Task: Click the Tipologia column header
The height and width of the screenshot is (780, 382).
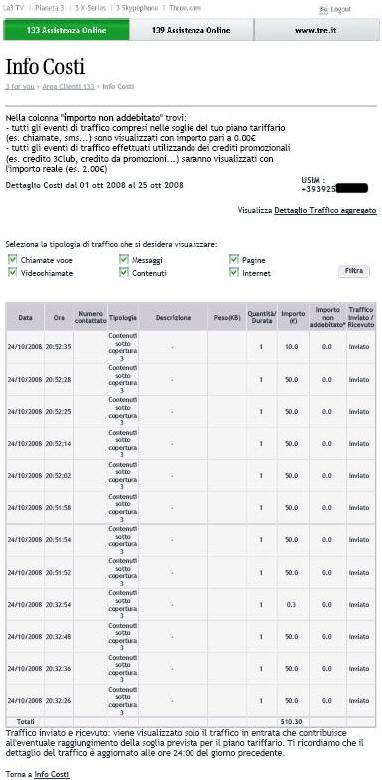Action: pos(123,317)
